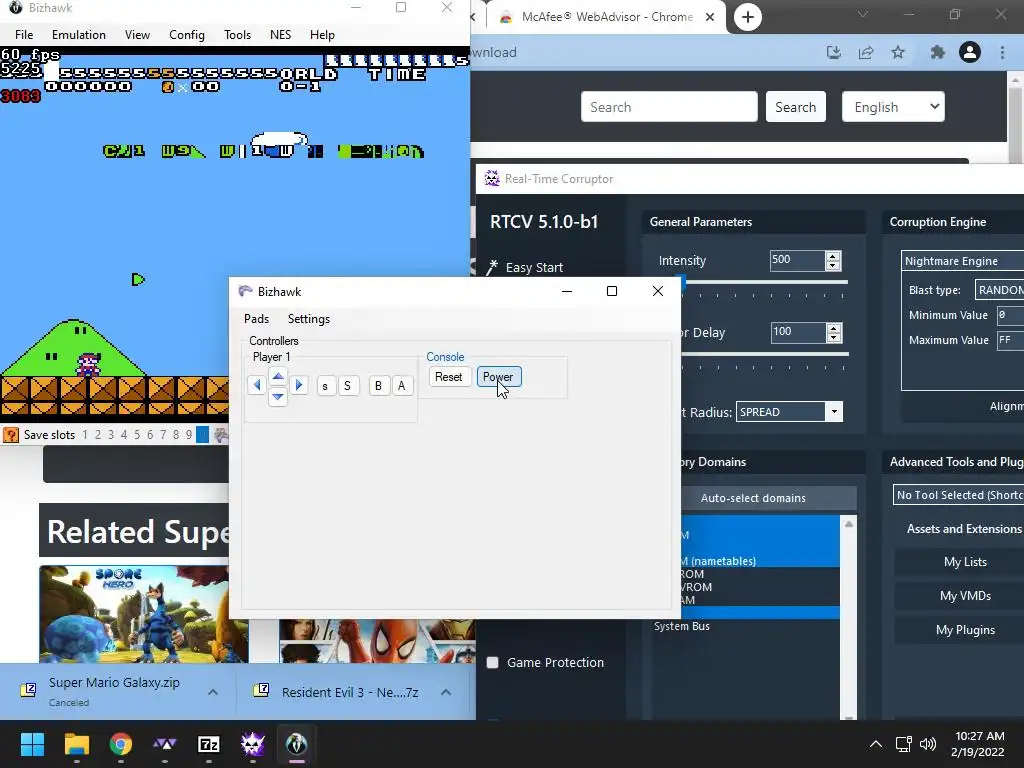Click memory domains list scroll-up arrow
The image size is (1024, 768).
848,524
